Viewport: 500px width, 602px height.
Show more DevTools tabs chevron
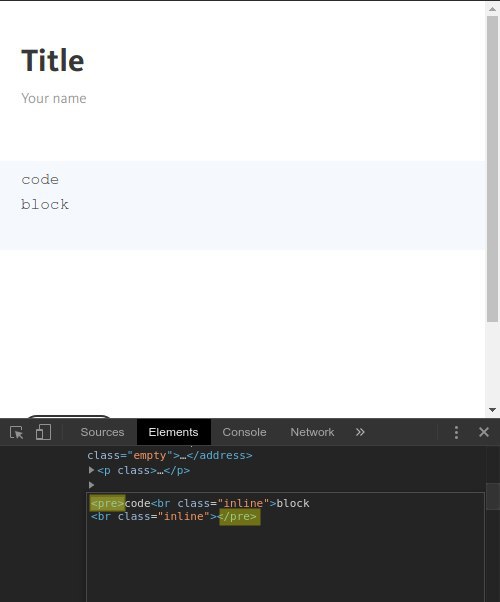360,432
